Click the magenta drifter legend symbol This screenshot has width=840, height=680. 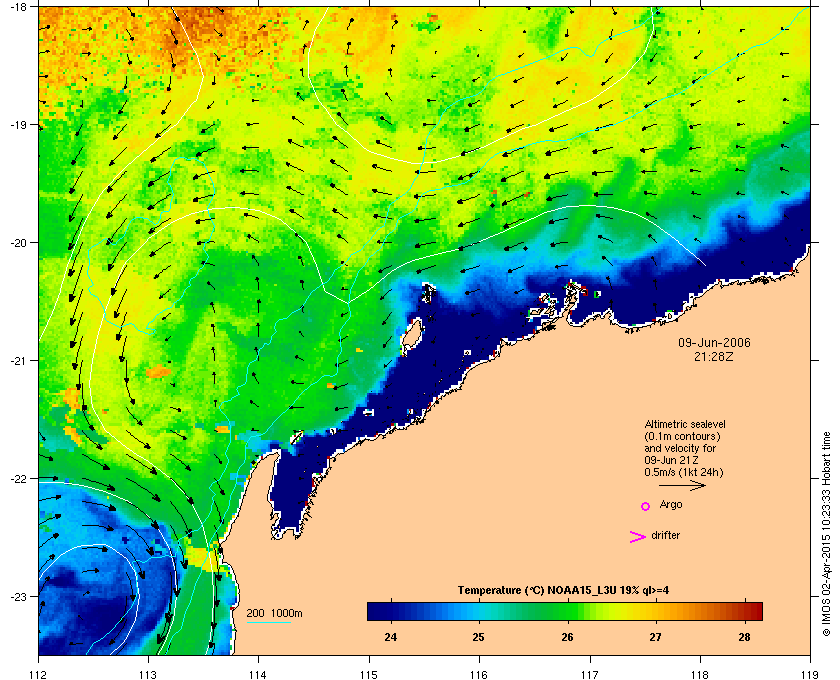tap(637, 537)
